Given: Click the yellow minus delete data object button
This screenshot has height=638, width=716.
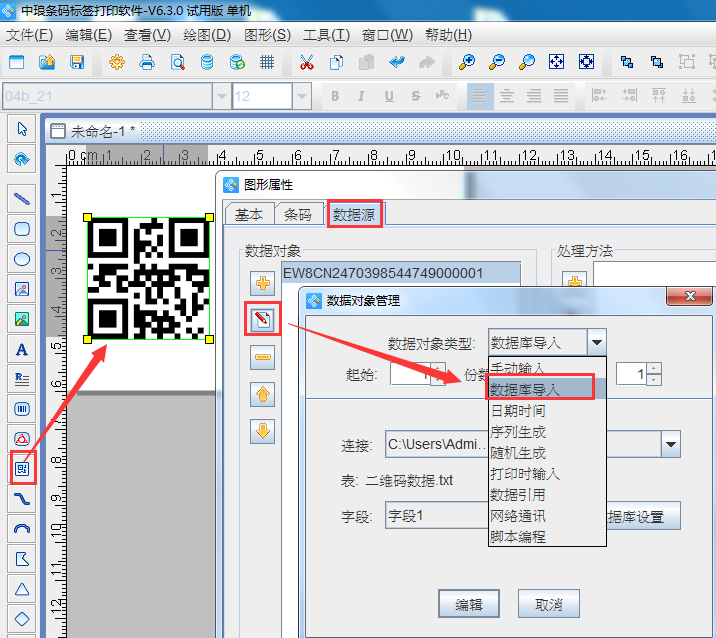Looking at the screenshot, I should click(263, 357).
